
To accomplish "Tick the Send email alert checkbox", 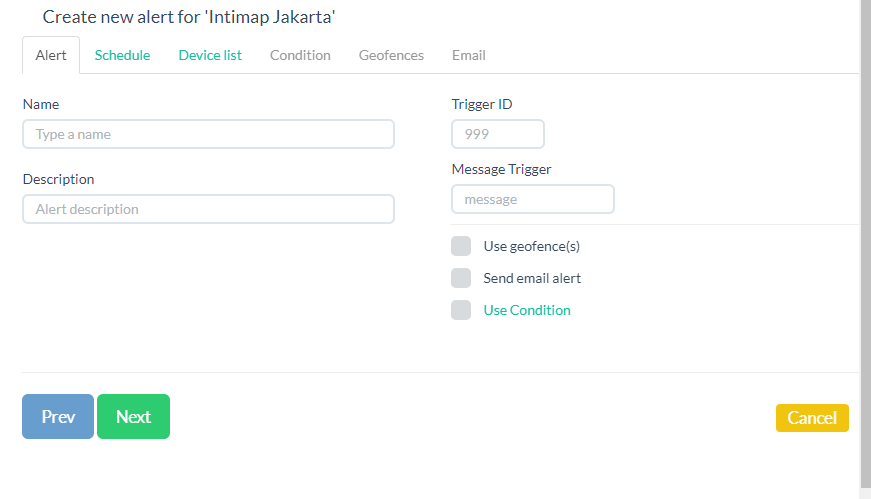I will pos(461,278).
